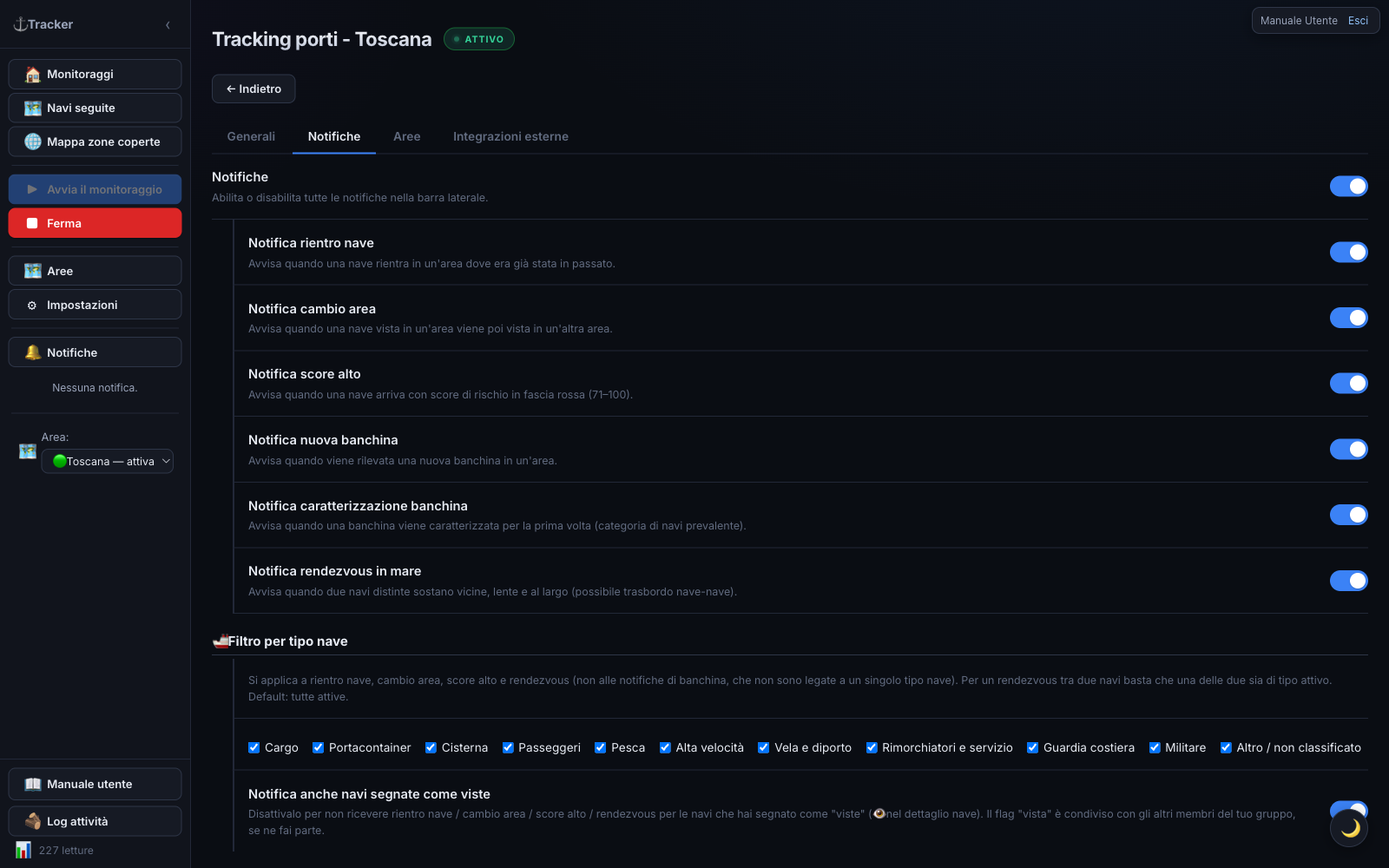Open the Monitoraggi sidebar page
The image size is (1389, 868).
95,75
